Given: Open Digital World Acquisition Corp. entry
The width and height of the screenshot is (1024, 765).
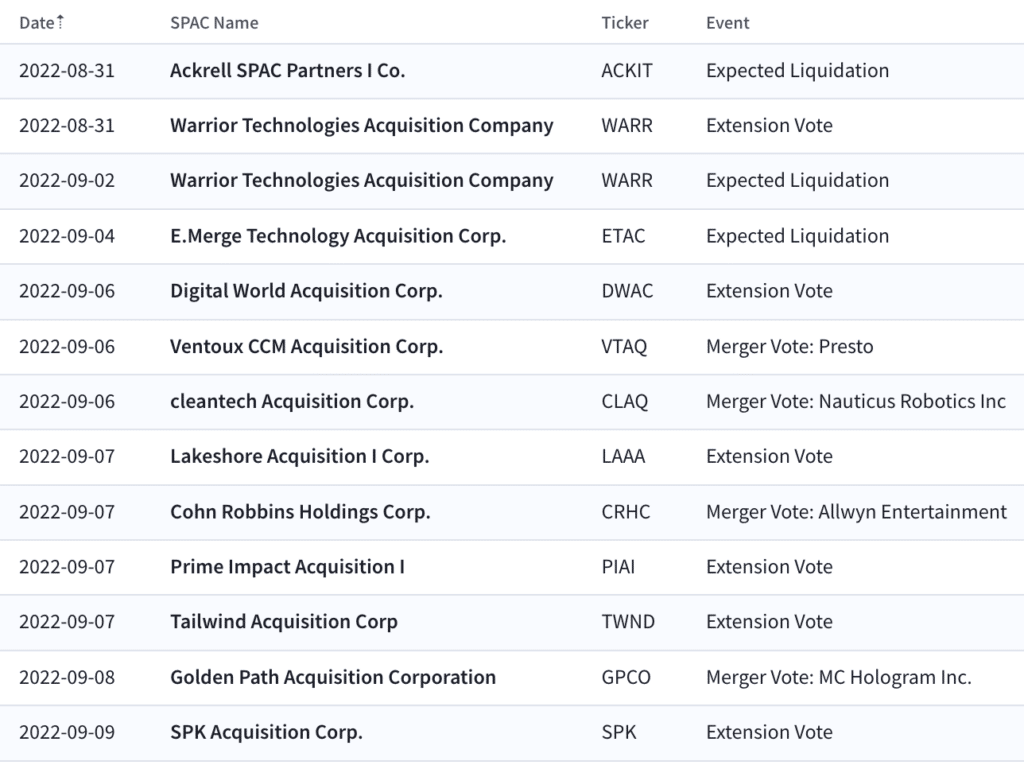Looking at the screenshot, I should coord(306,291).
